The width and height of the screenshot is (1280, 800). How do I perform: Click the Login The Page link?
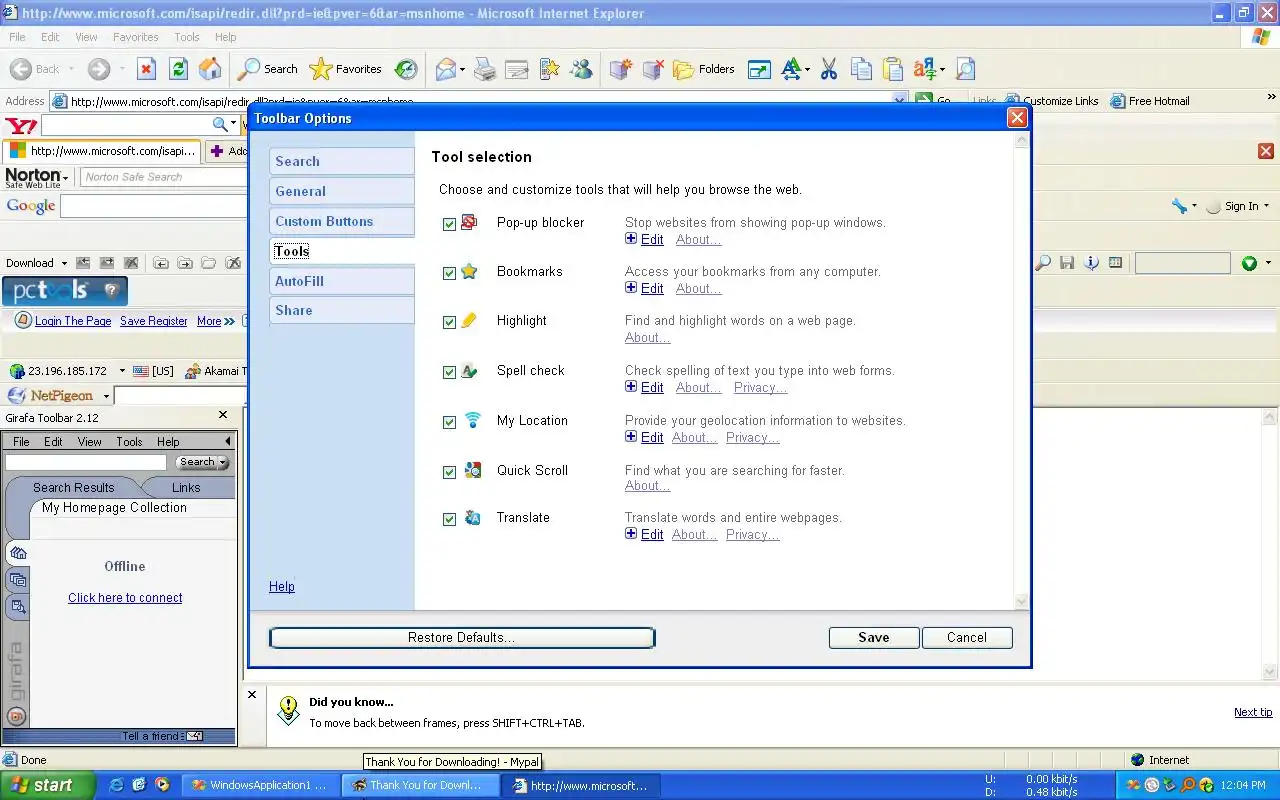tap(73, 321)
